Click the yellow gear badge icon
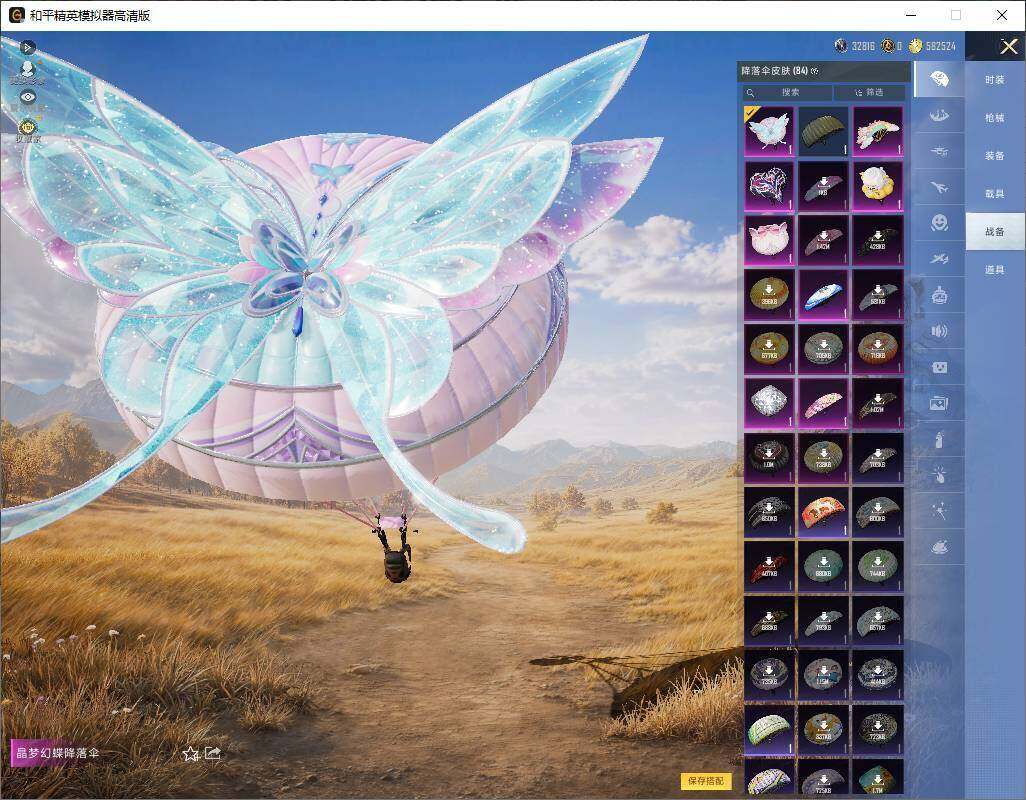Viewport: 1026px width, 800px height. pos(27,127)
